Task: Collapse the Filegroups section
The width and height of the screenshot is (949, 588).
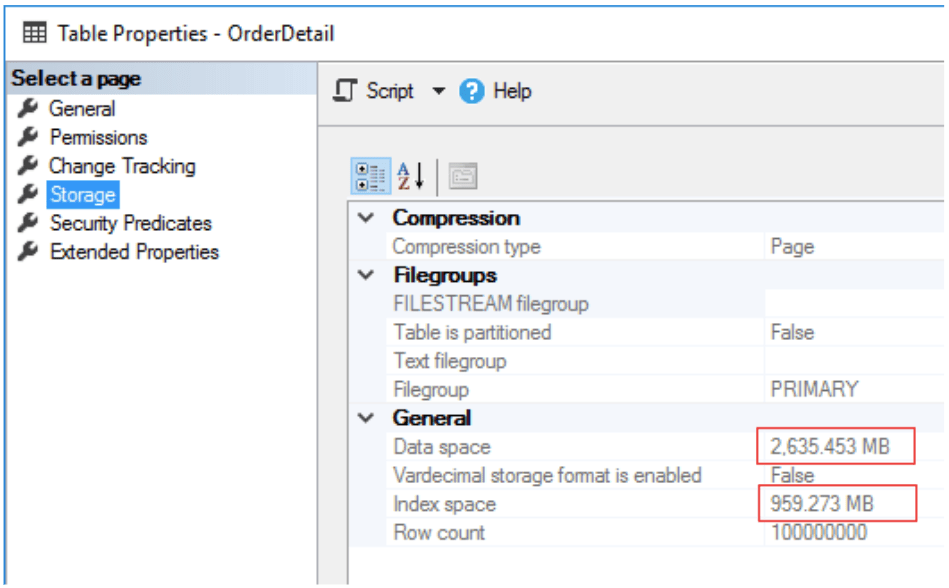Action: pyautogui.click(x=367, y=275)
